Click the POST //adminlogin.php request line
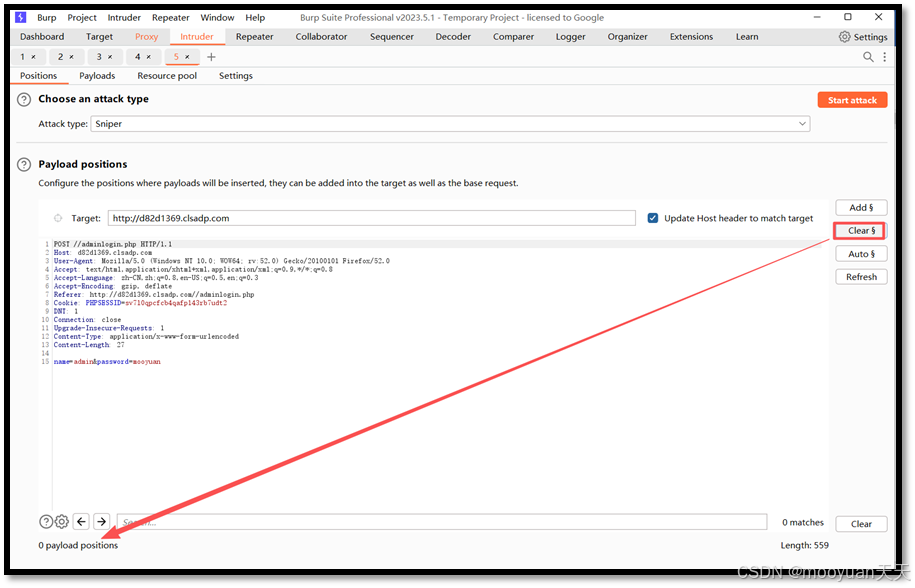 click(x=113, y=244)
